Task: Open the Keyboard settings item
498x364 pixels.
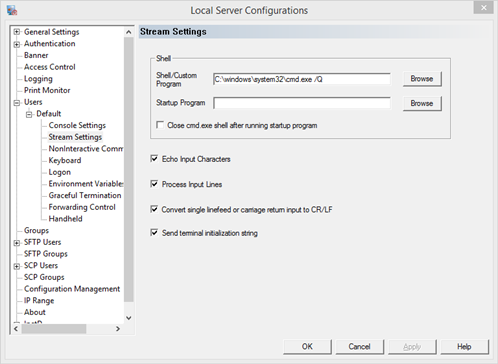Action: [65, 160]
